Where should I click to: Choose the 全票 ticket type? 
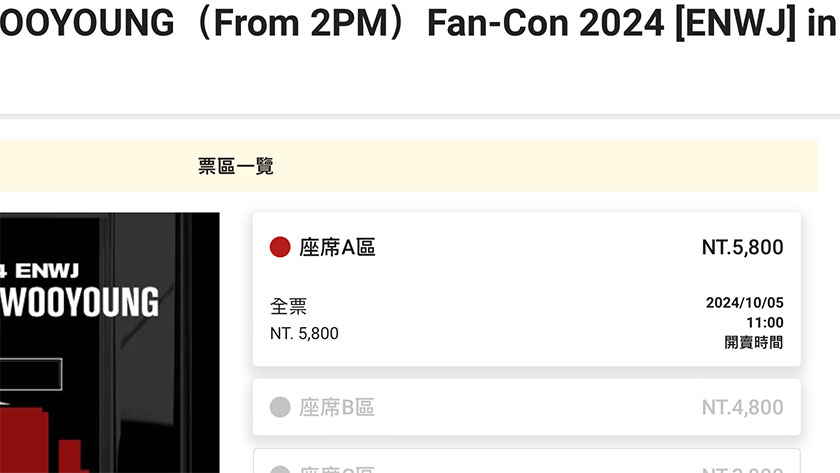(x=288, y=307)
